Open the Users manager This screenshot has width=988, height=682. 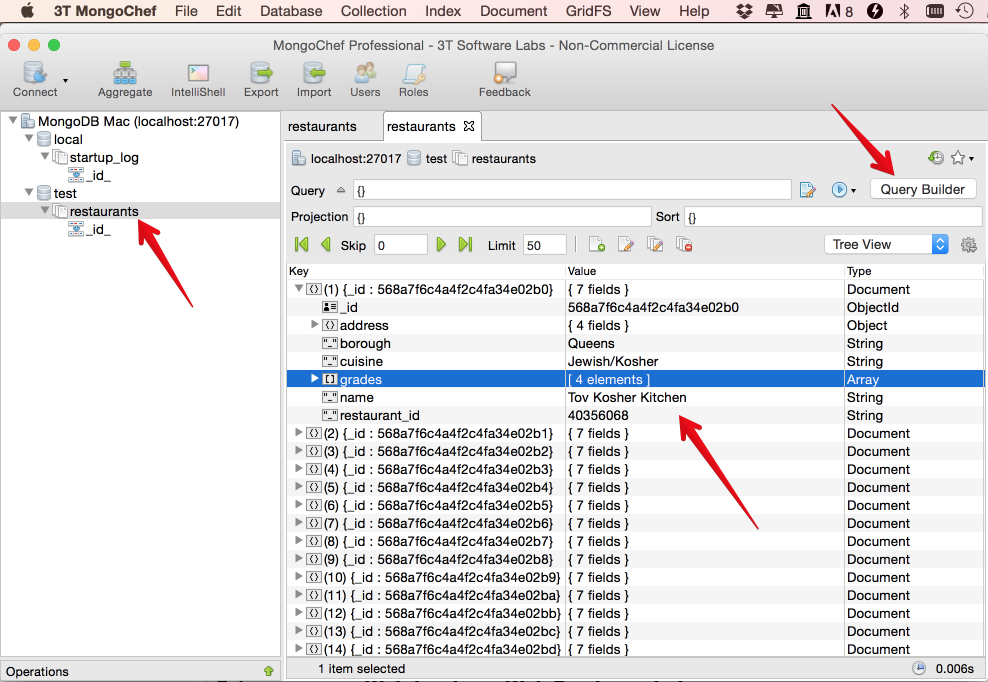[x=365, y=75]
